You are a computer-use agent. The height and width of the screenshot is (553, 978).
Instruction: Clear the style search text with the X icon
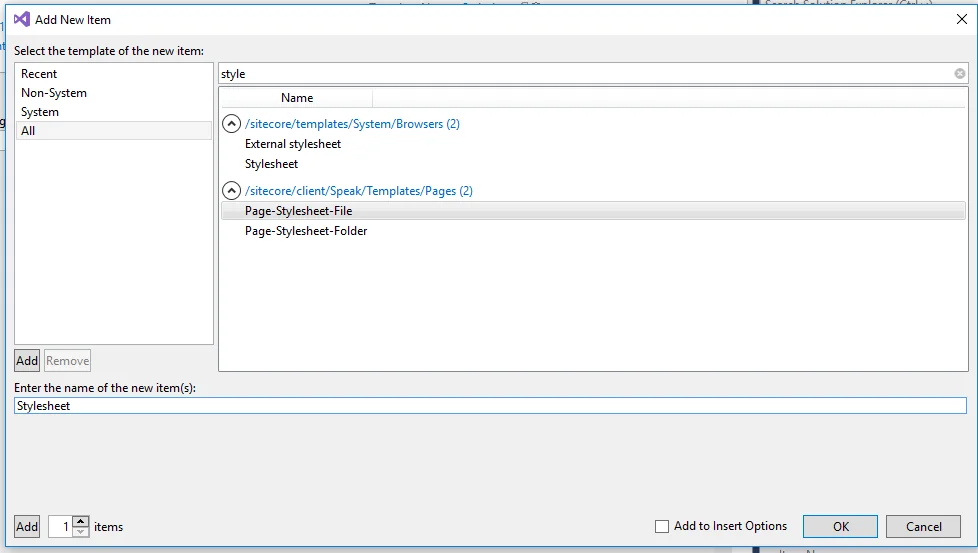(x=960, y=74)
